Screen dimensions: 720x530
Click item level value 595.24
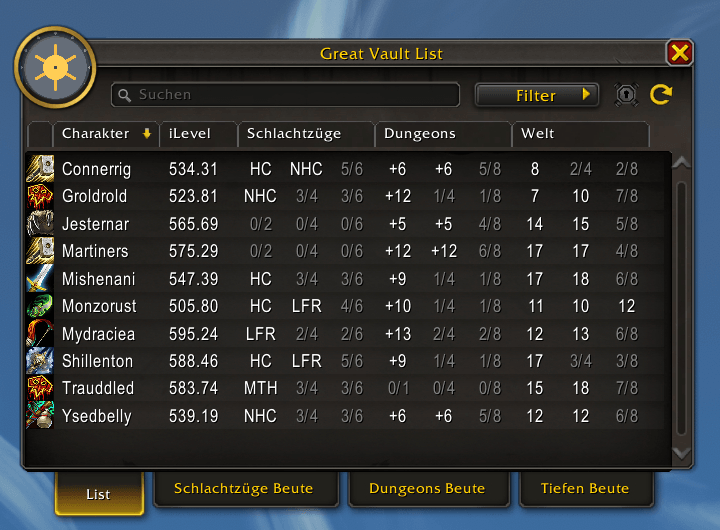click(x=193, y=334)
